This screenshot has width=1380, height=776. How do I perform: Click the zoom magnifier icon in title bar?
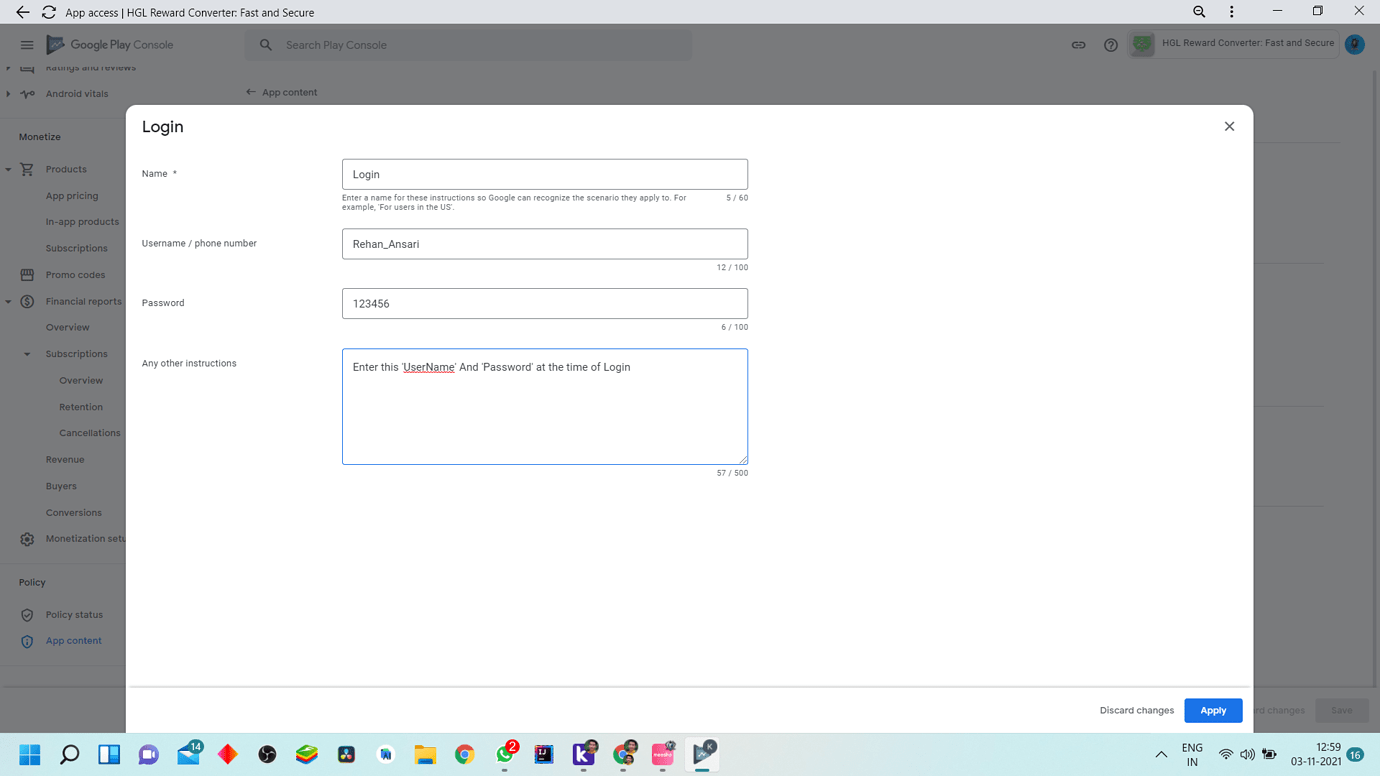pos(1199,12)
